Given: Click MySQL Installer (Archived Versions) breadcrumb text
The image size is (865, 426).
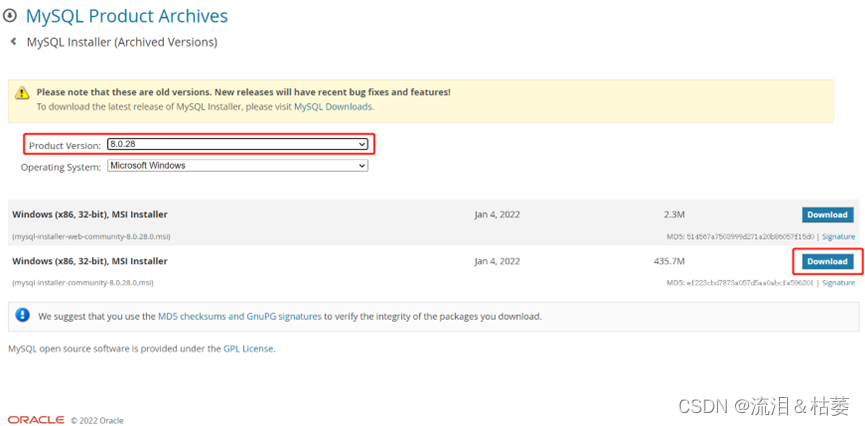Looking at the screenshot, I should pyautogui.click(x=122, y=42).
